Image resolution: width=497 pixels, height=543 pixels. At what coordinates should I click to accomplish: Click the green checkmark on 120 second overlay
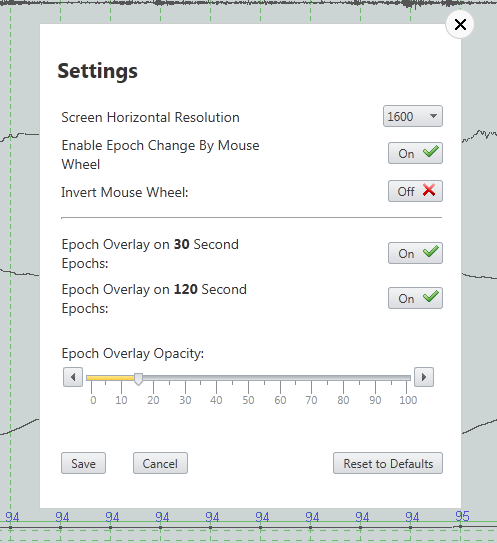pyautogui.click(x=431, y=296)
